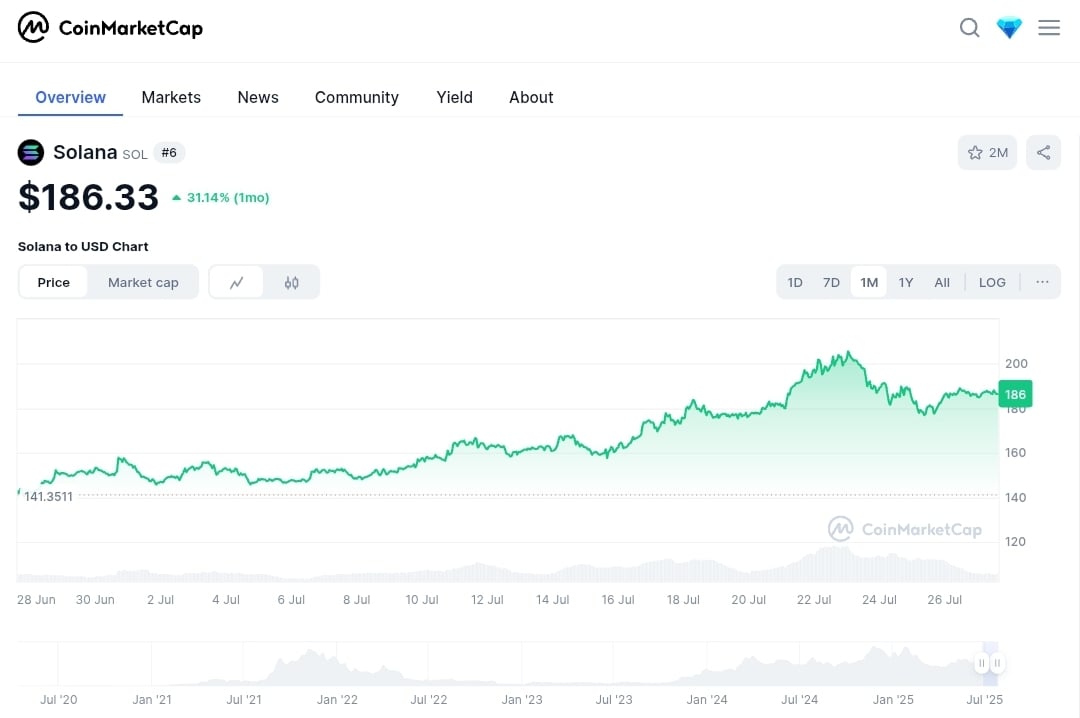
Task: Set chart range to 1Y
Action: [x=906, y=283]
